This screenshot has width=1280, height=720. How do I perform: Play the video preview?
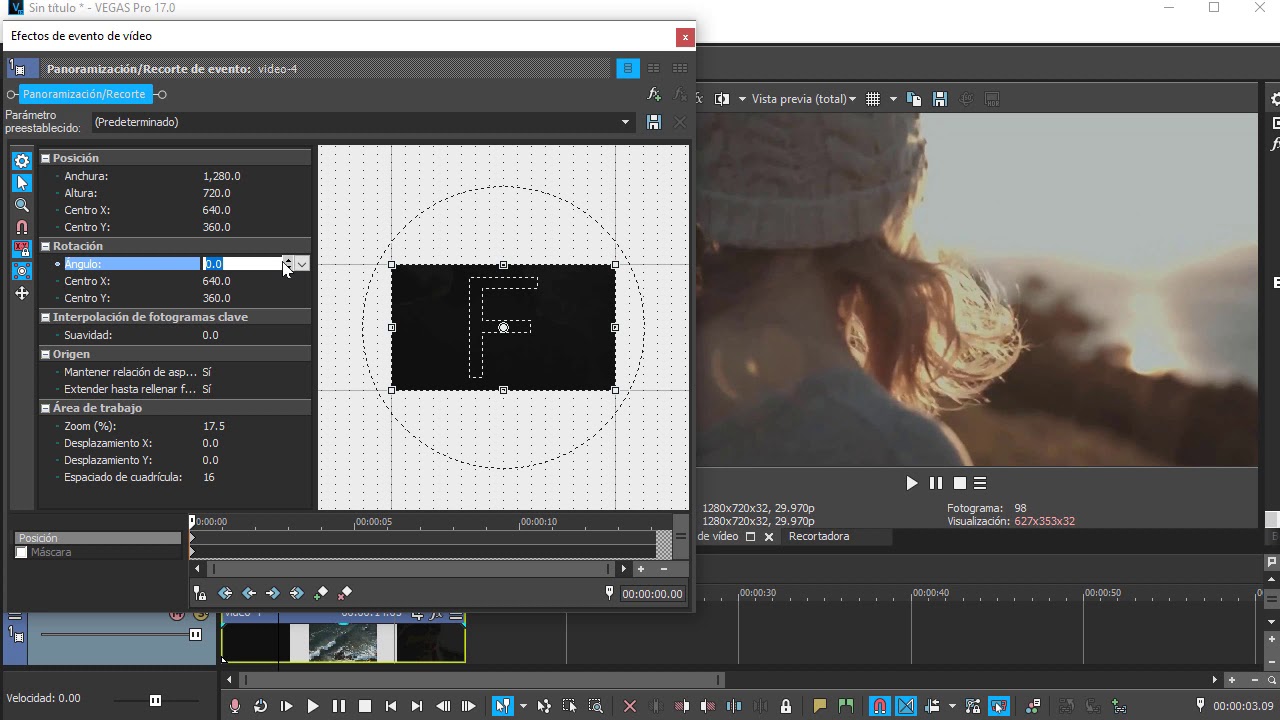pyautogui.click(x=911, y=483)
